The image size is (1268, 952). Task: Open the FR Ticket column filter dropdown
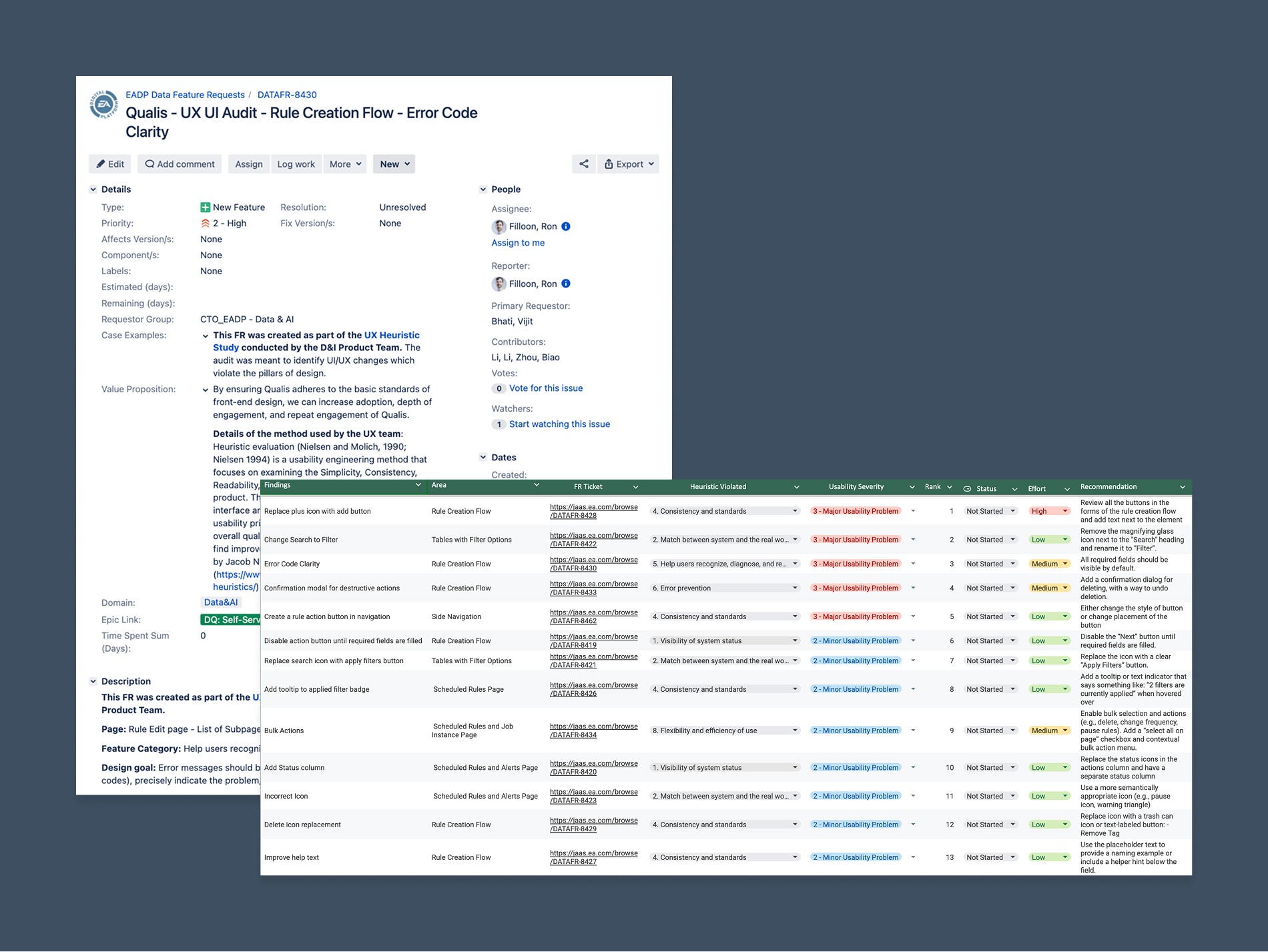(x=635, y=487)
